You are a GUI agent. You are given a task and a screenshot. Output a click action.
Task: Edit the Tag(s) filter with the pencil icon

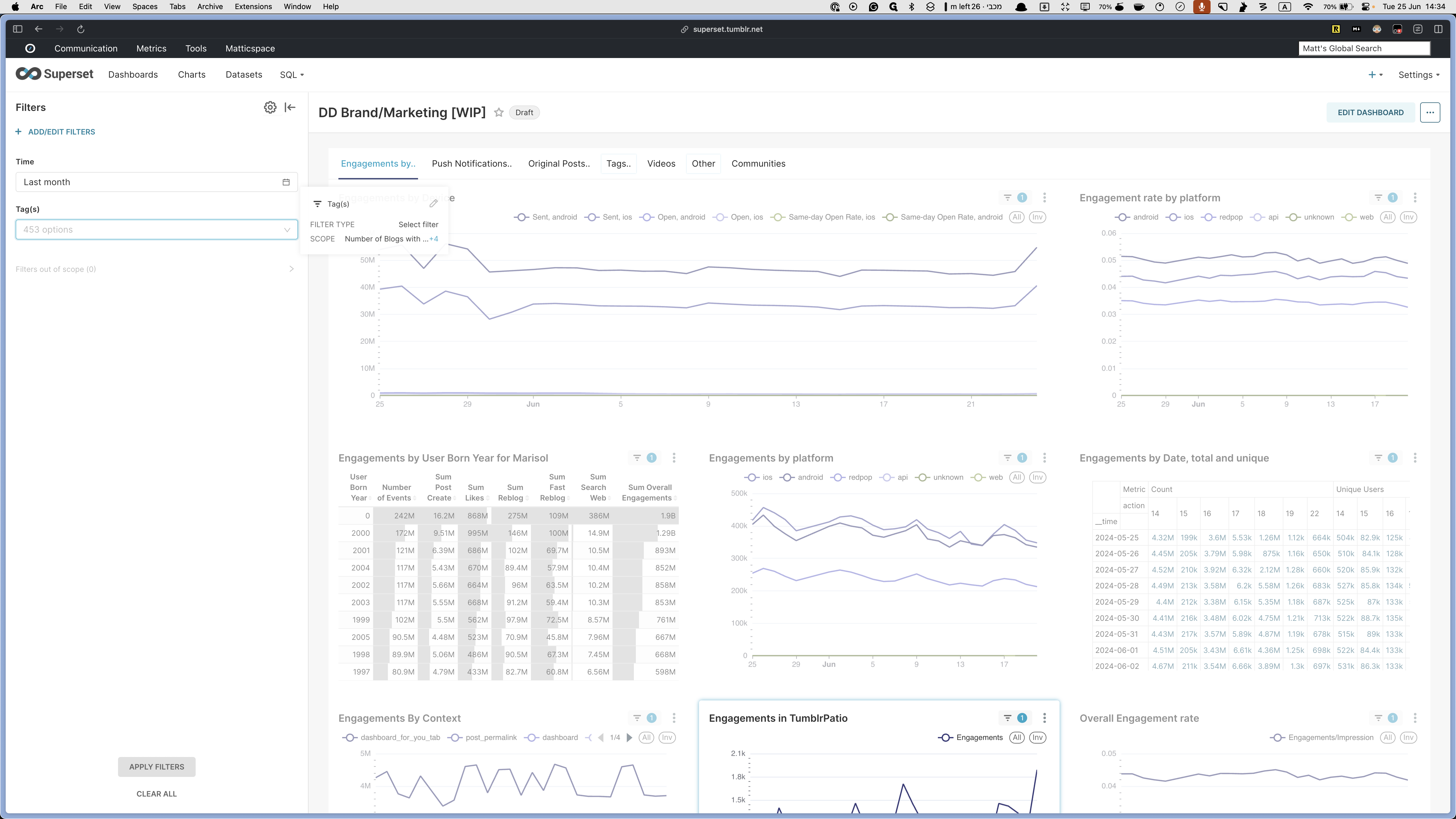coord(433,204)
